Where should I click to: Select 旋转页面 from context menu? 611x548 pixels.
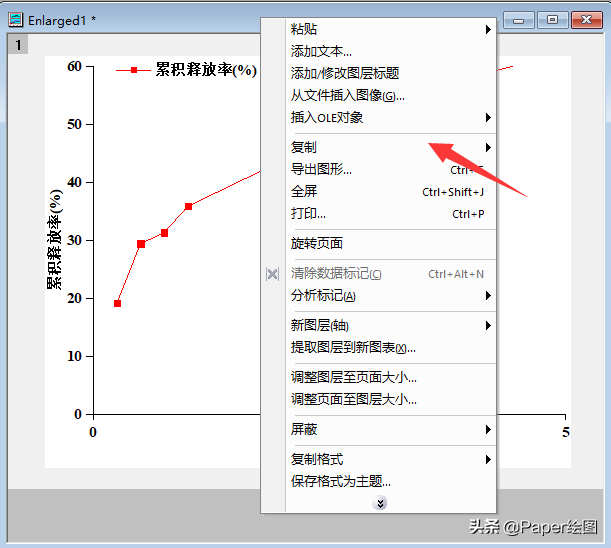pos(390,244)
